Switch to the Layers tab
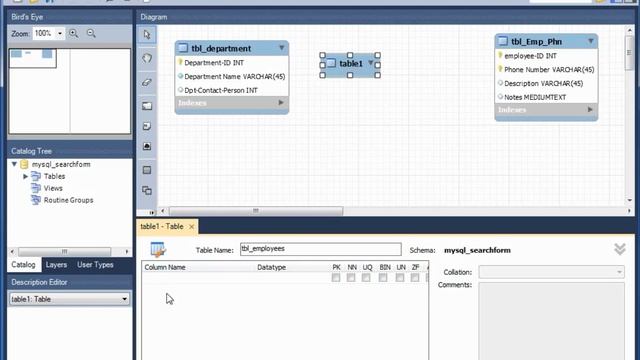 56,265
